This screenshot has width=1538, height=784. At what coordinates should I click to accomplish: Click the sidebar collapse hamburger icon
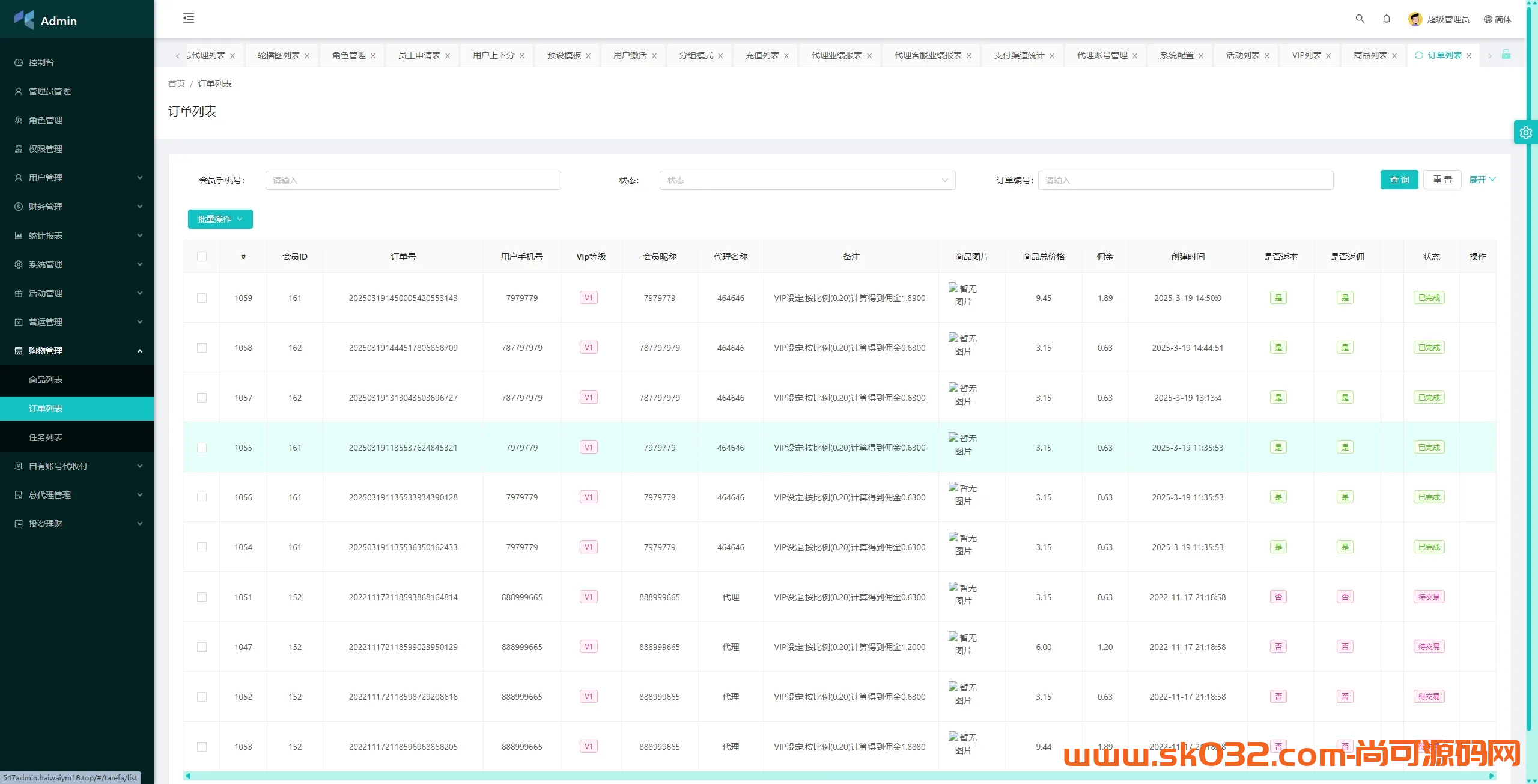189,18
